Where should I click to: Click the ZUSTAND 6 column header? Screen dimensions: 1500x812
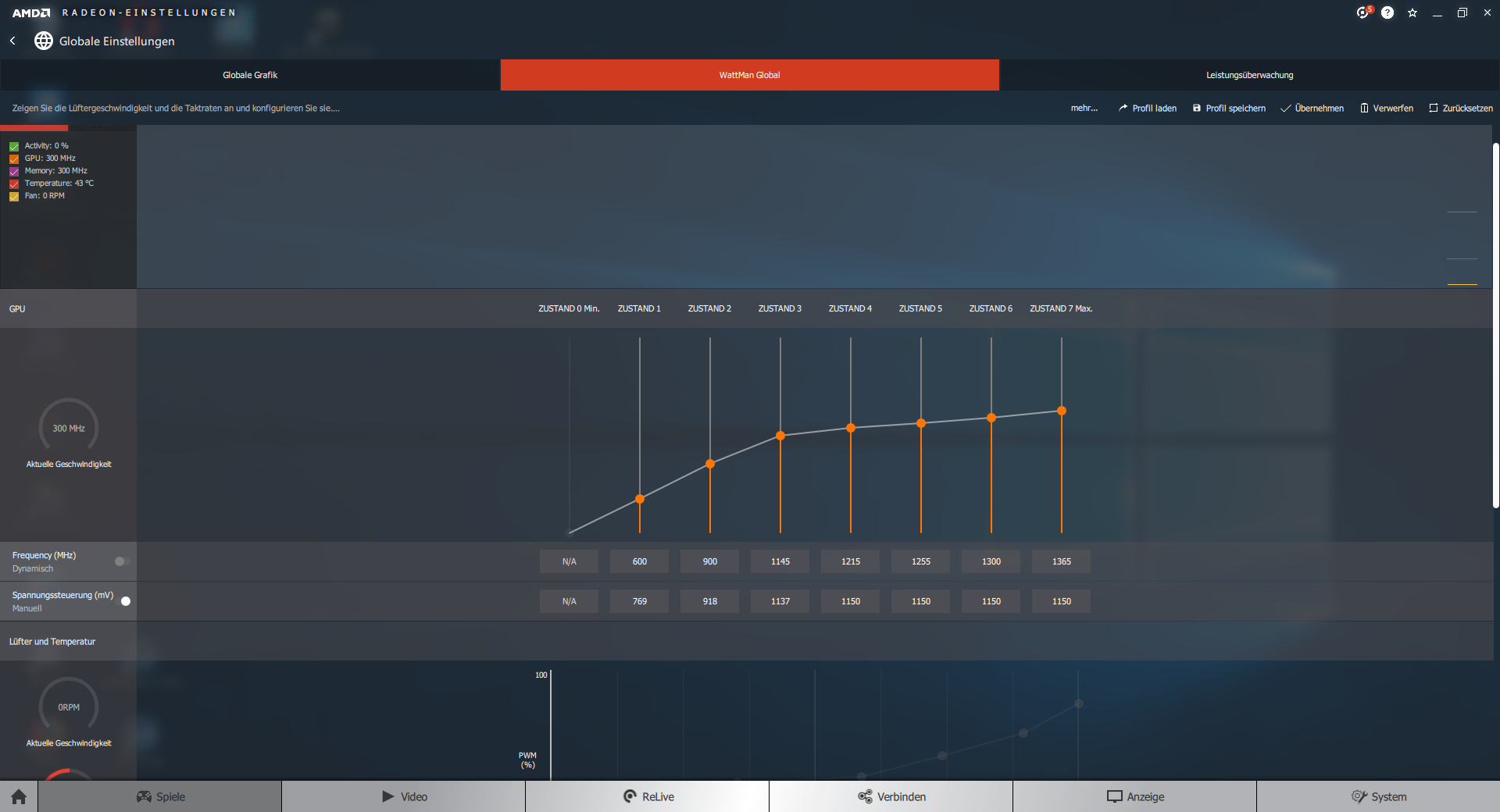pos(991,309)
